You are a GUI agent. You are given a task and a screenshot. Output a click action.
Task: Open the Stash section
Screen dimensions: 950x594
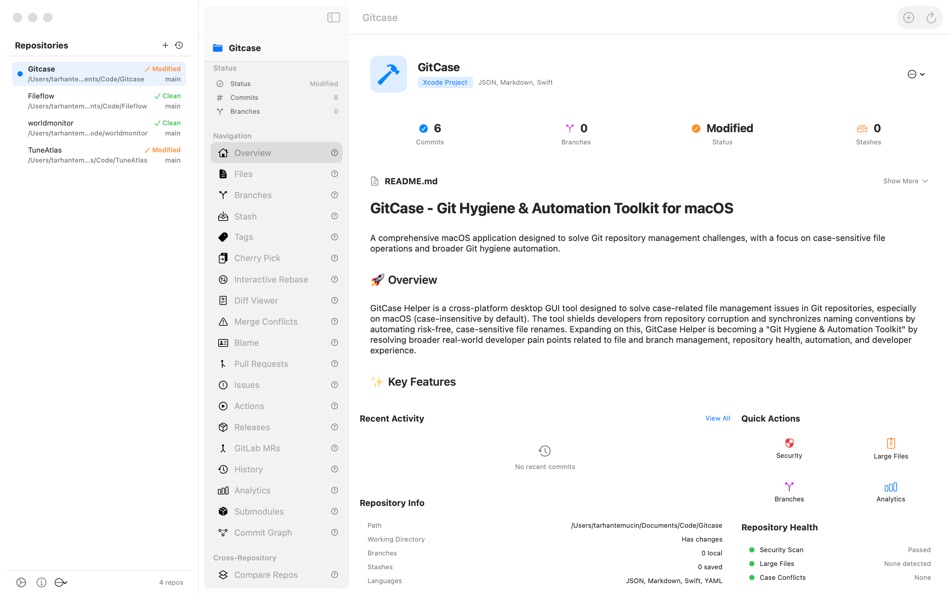(276, 216)
